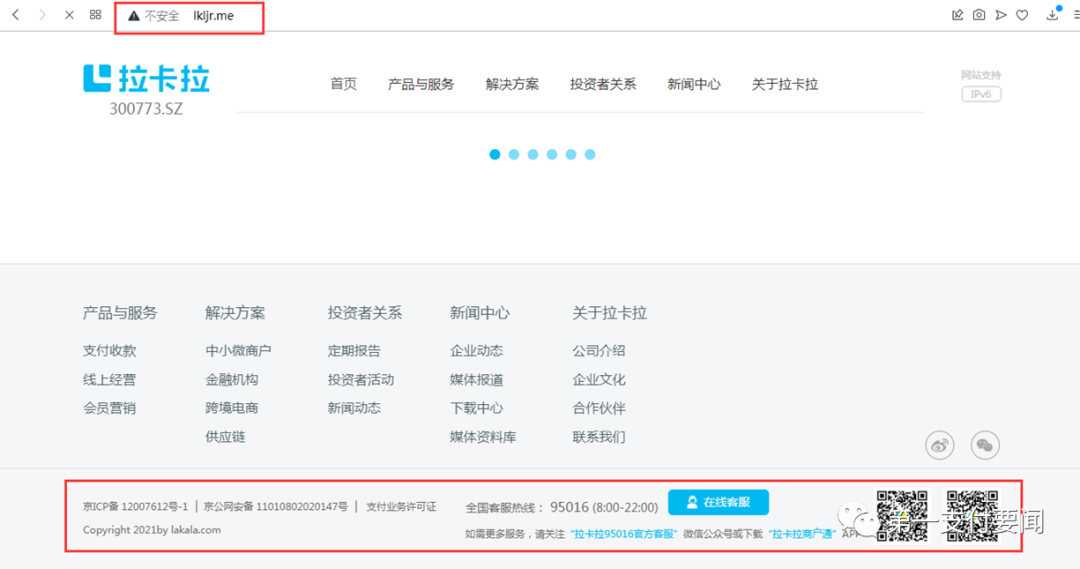Click the 中小微商户 footer link
Screen dimensions: 1080x569
[x=238, y=351]
